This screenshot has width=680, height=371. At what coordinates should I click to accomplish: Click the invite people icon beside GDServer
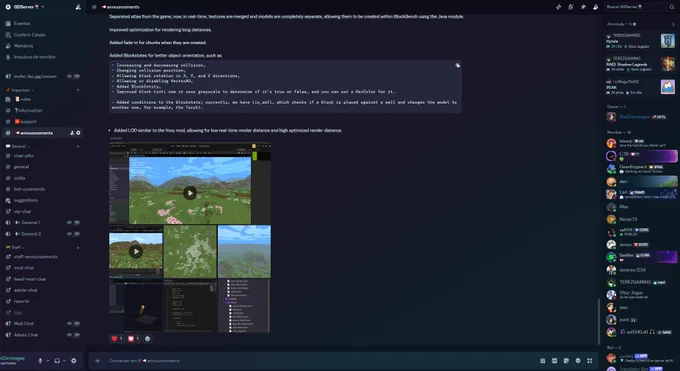click(78, 7)
